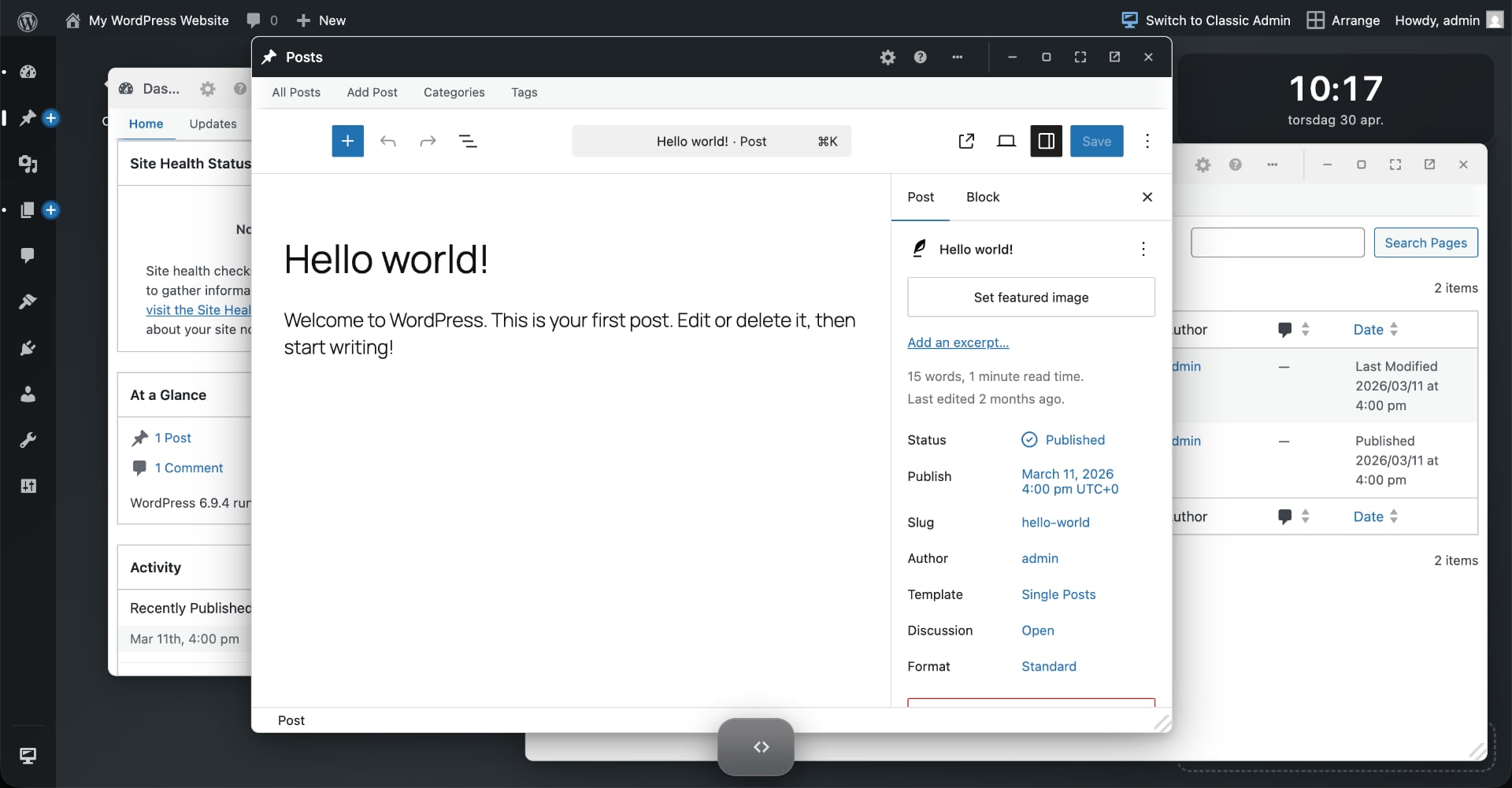The width and height of the screenshot is (1512, 788).
Task: Click the Pages window help icon
Action: tap(1235, 165)
